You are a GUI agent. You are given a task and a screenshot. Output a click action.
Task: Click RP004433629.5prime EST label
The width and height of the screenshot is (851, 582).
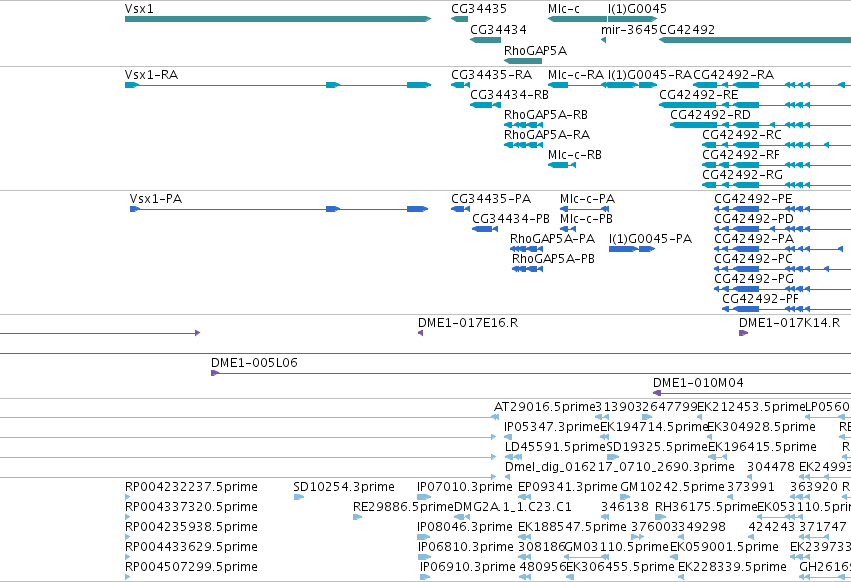click(x=191, y=547)
